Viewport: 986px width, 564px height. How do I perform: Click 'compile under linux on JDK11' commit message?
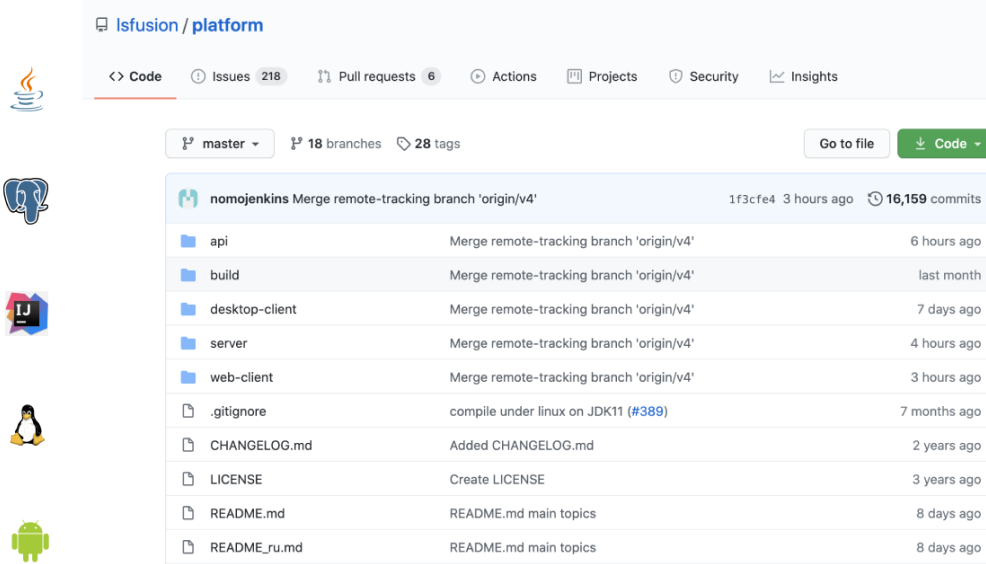tap(536, 411)
